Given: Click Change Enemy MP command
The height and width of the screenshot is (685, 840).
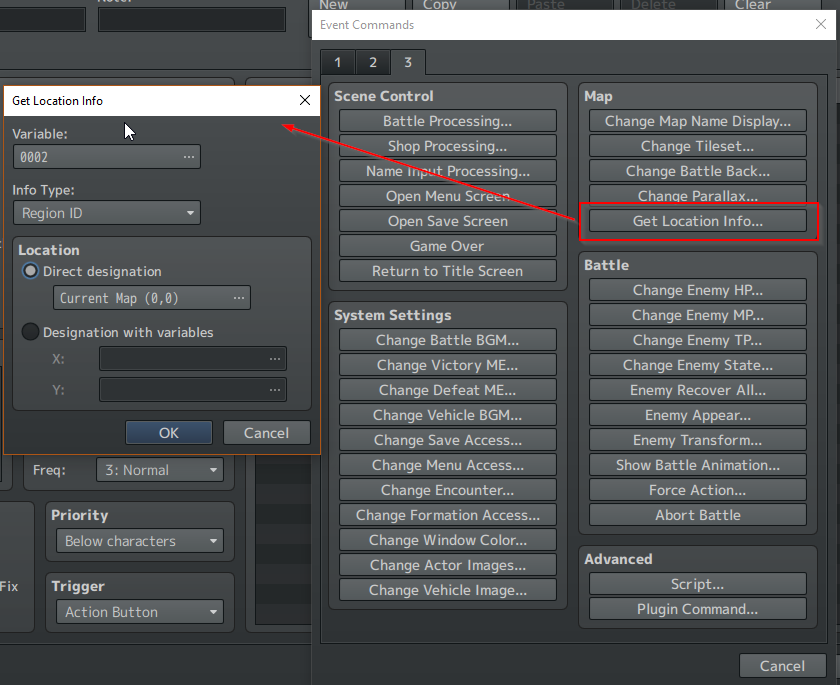Looking at the screenshot, I should (x=698, y=315).
